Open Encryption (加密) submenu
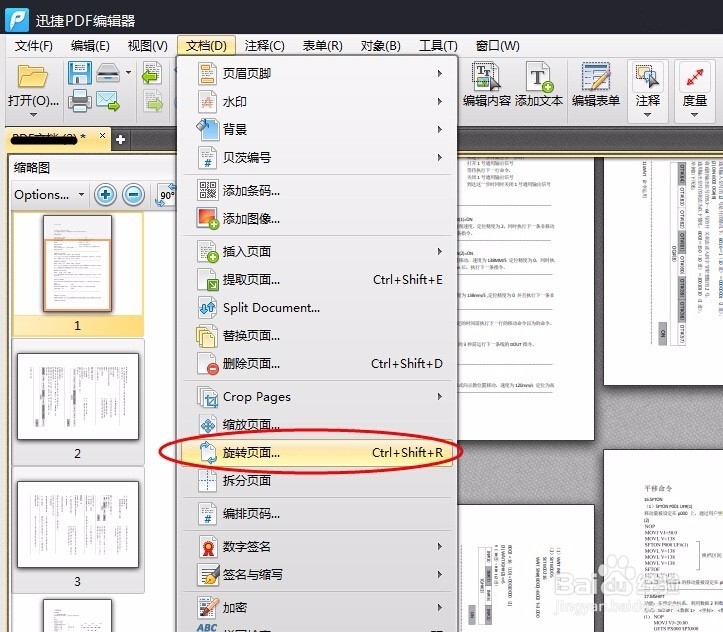This screenshot has width=723, height=632. (x=317, y=607)
